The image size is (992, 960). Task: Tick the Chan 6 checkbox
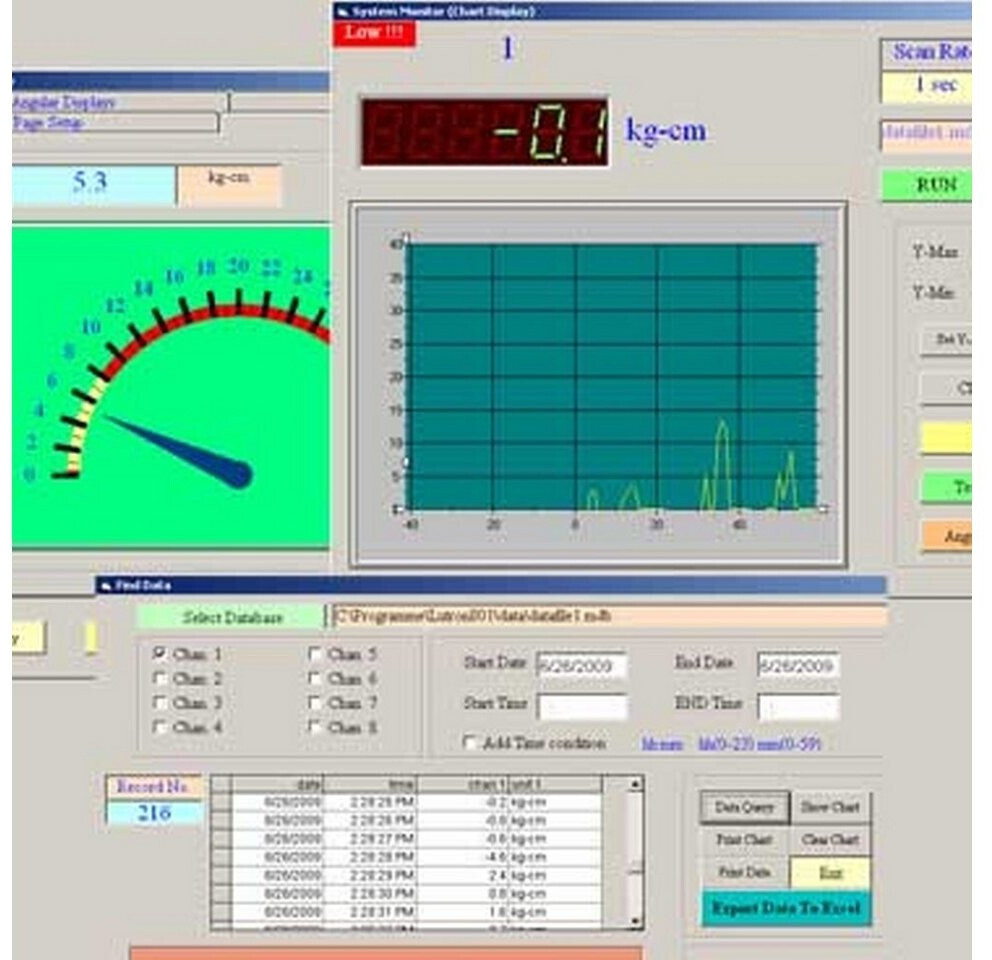pyautogui.click(x=314, y=678)
